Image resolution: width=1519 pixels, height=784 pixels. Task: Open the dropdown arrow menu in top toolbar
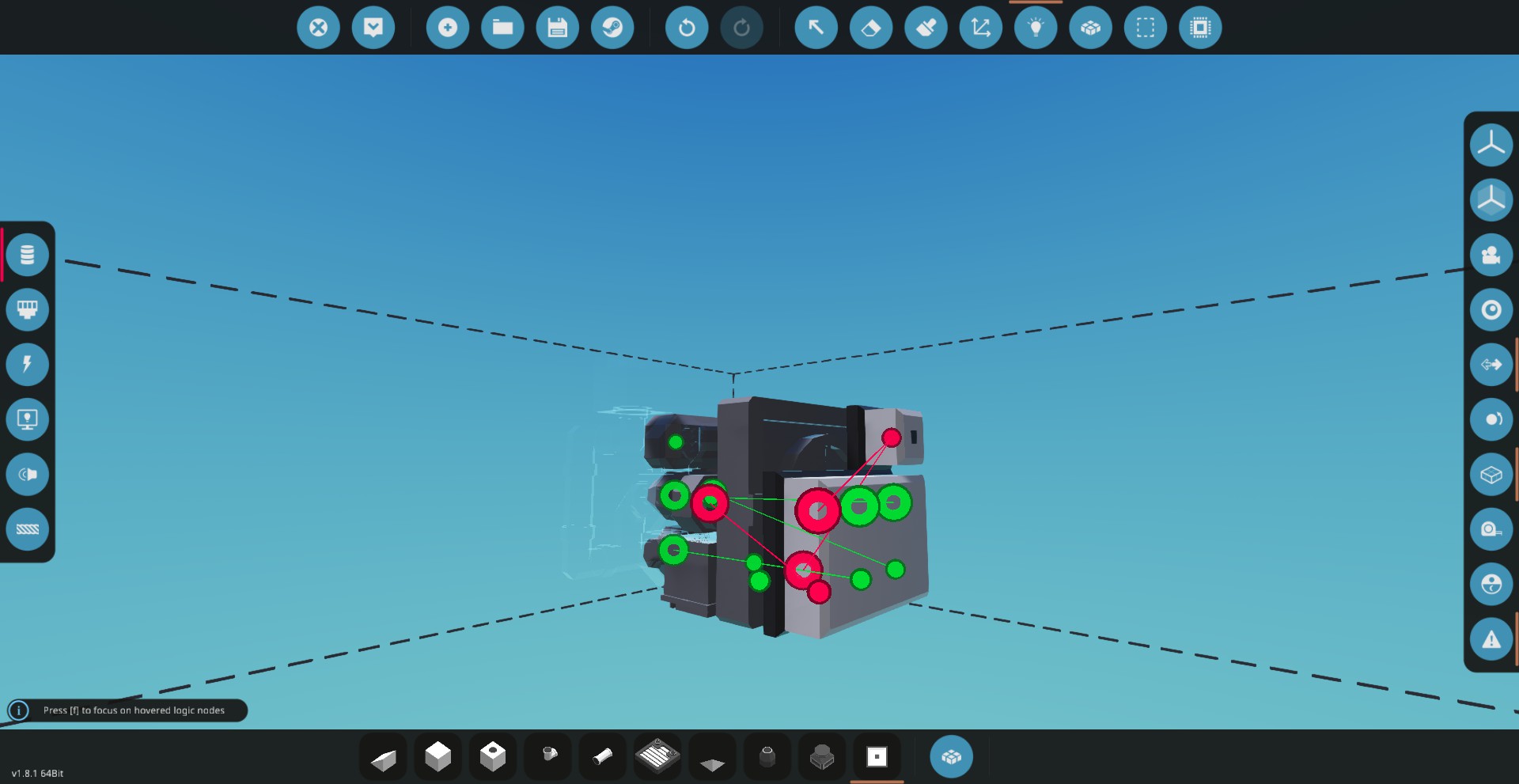tap(373, 28)
